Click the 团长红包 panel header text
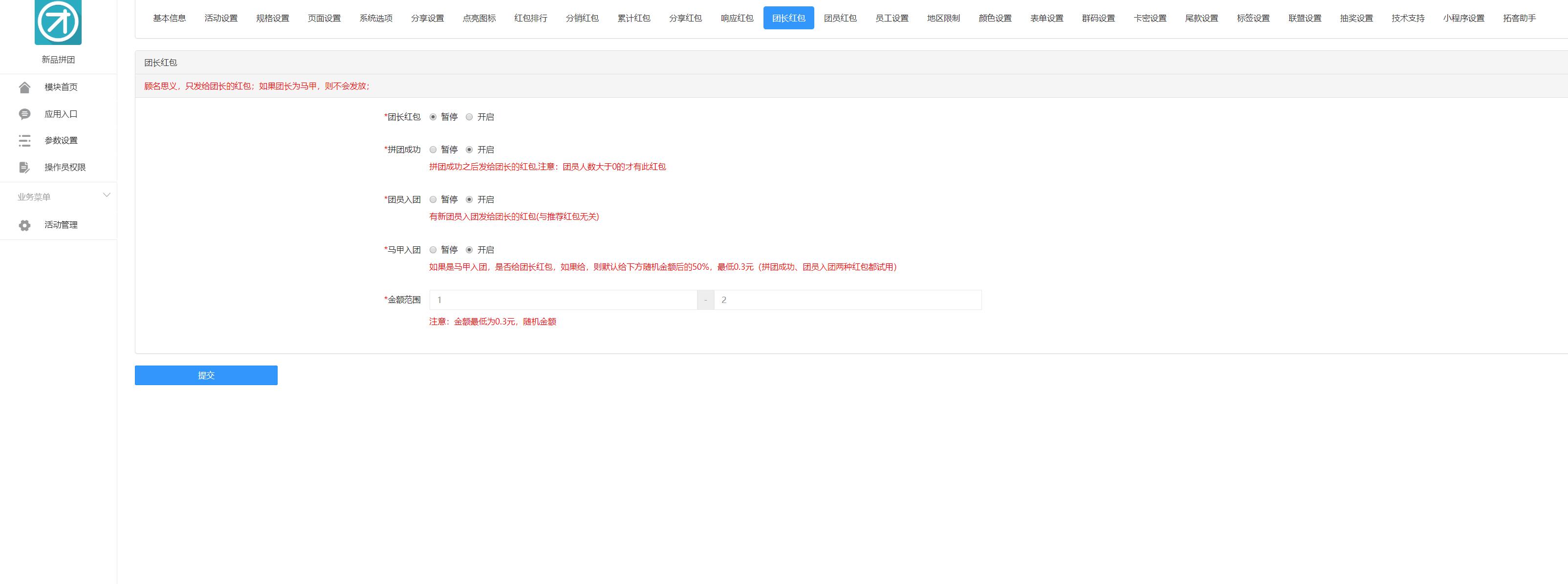Viewport: 1568px width, 584px height. coord(161,63)
